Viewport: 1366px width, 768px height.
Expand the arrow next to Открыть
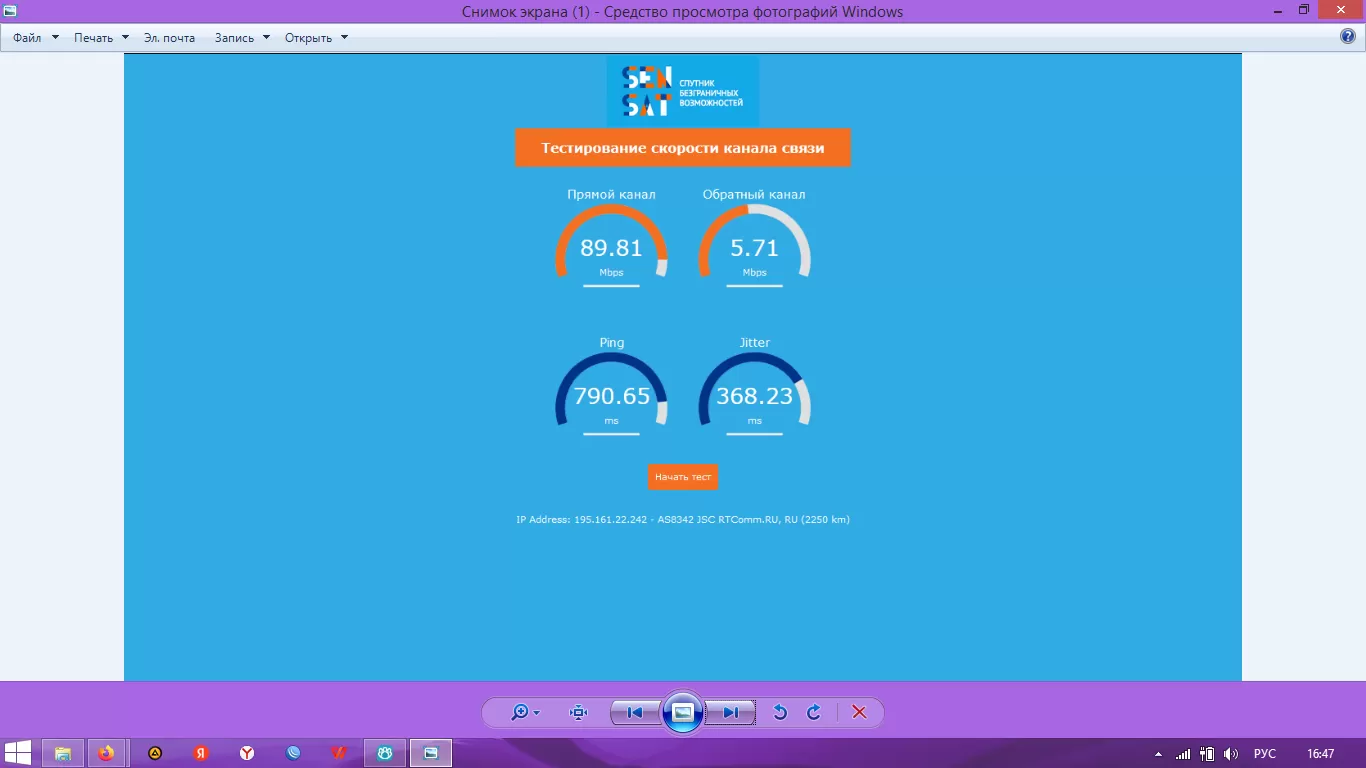(x=344, y=38)
